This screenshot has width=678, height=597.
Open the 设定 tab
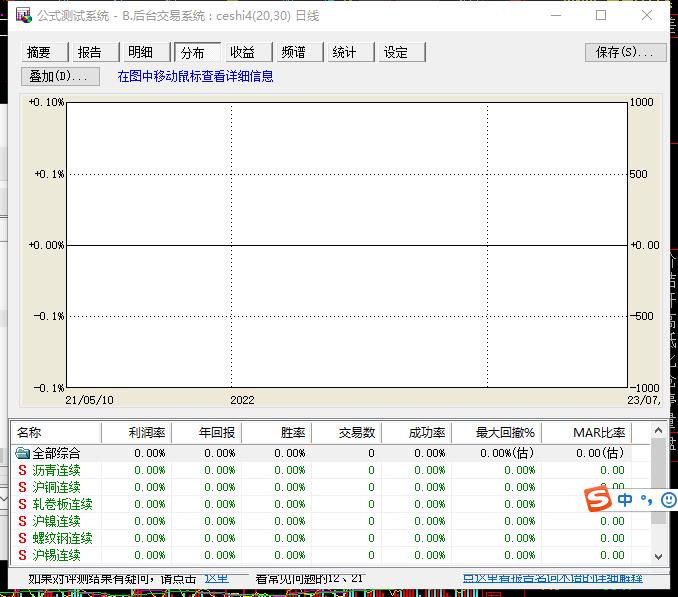402,52
